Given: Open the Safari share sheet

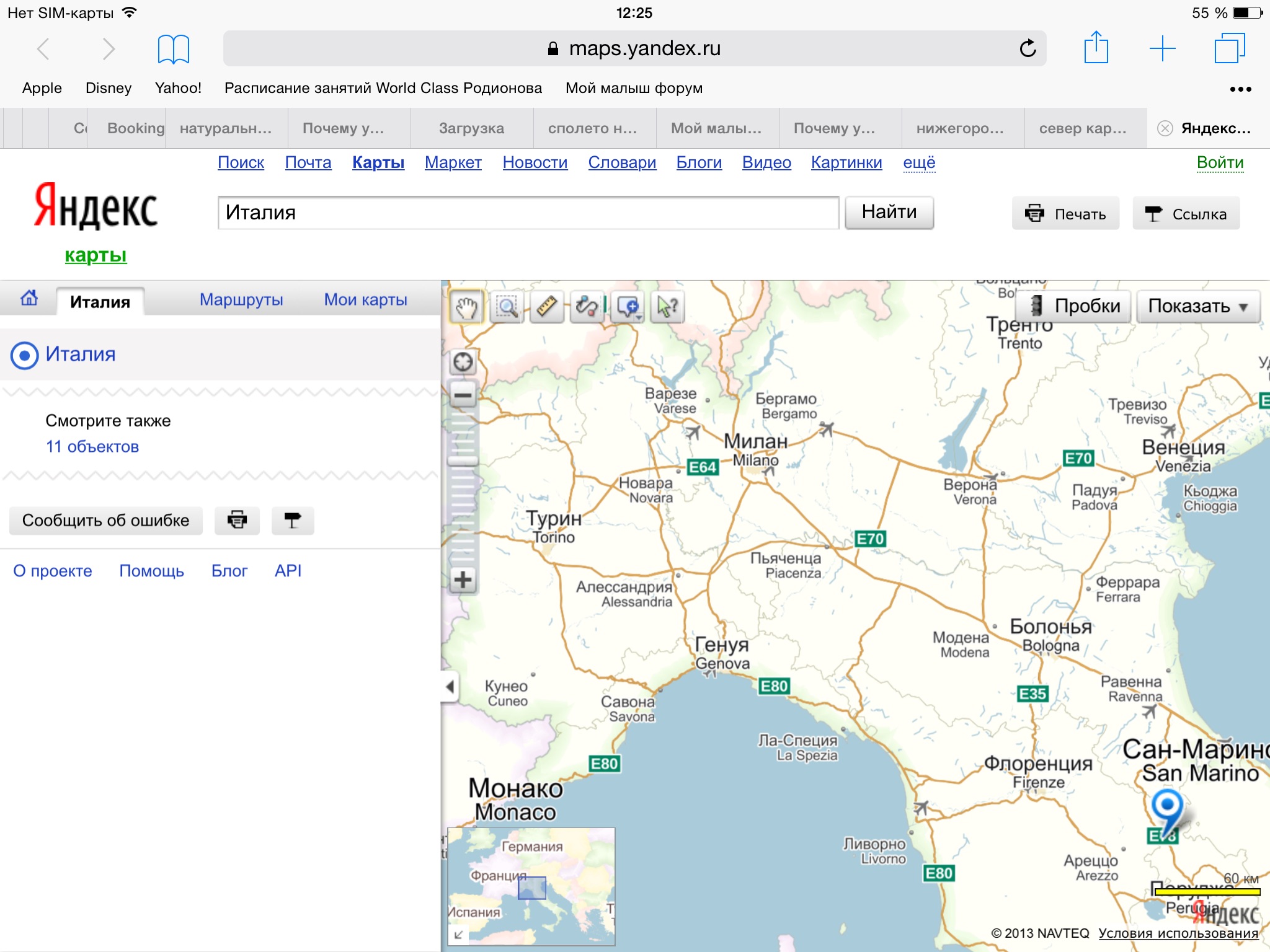Looking at the screenshot, I should 1096,48.
